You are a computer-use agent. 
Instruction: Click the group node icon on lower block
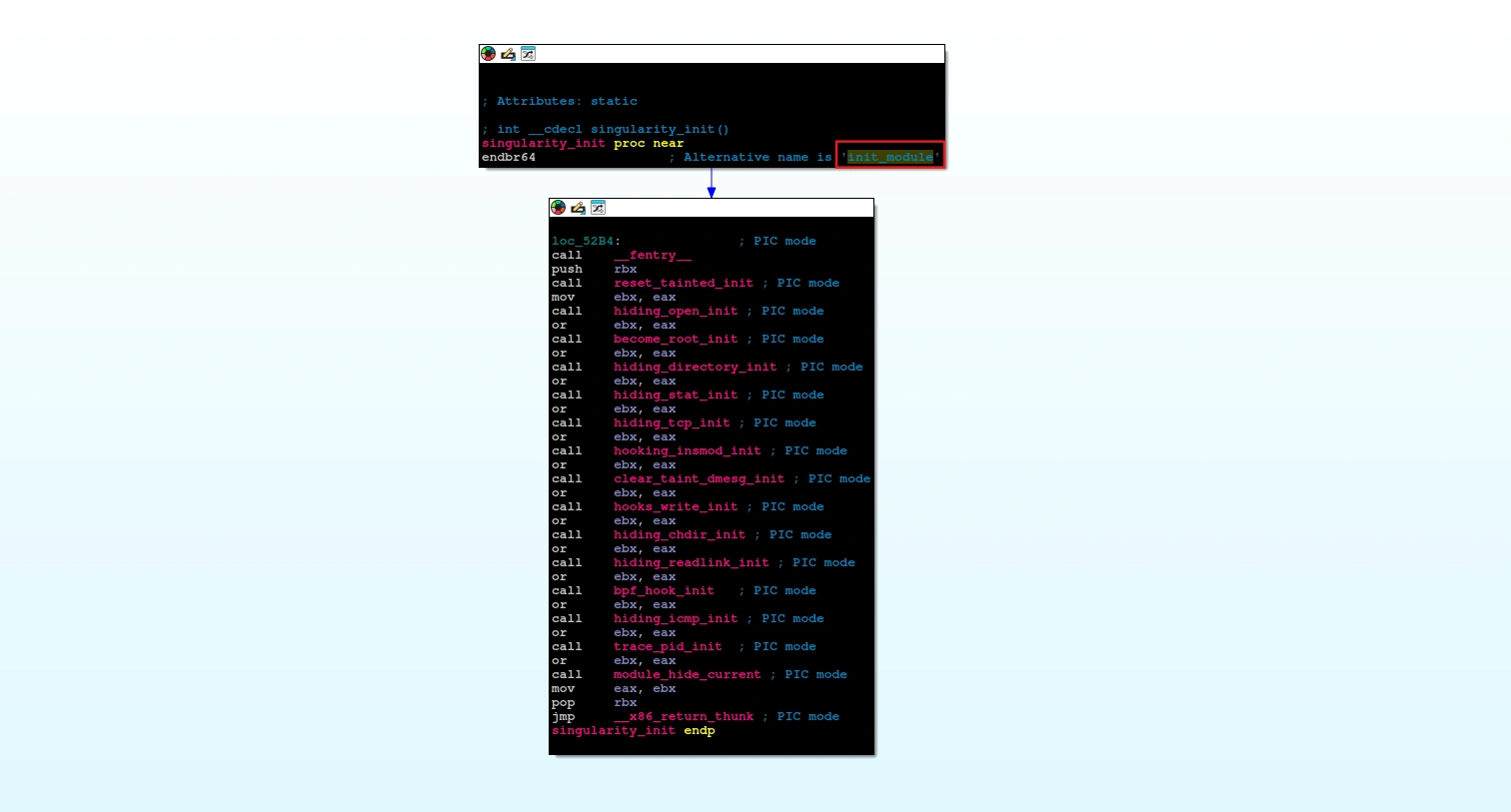point(596,208)
